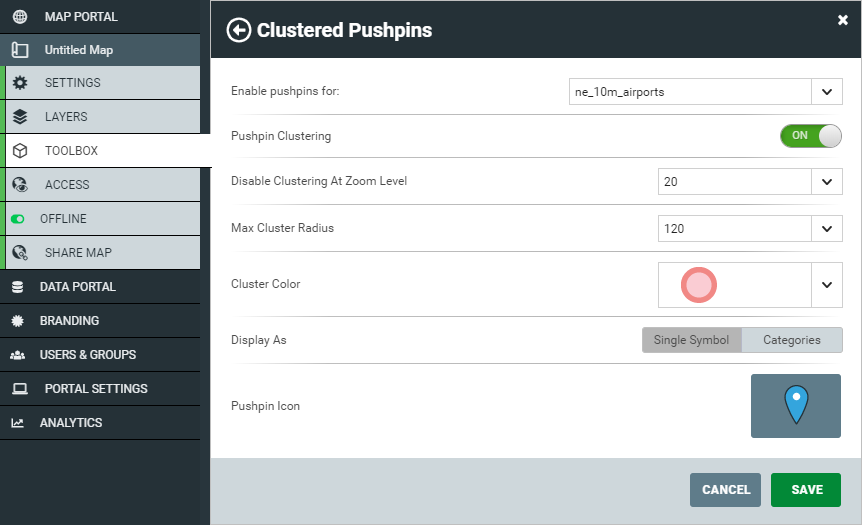Click the Untitled Map book icon
The height and width of the screenshot is (525, 862).
point(20,50)
